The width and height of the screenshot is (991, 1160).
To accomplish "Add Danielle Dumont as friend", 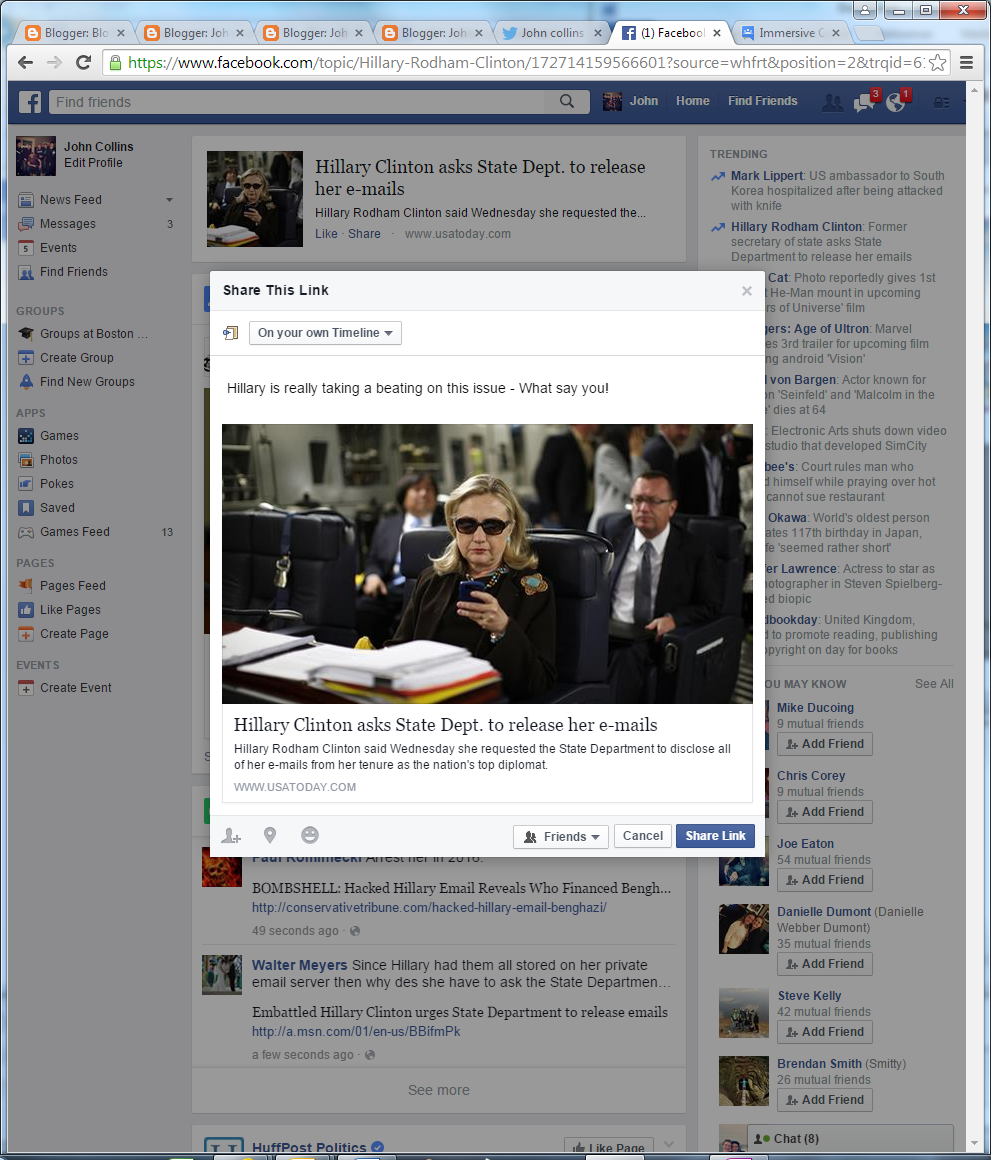I will pyautogui.click(x=825, y=964).
